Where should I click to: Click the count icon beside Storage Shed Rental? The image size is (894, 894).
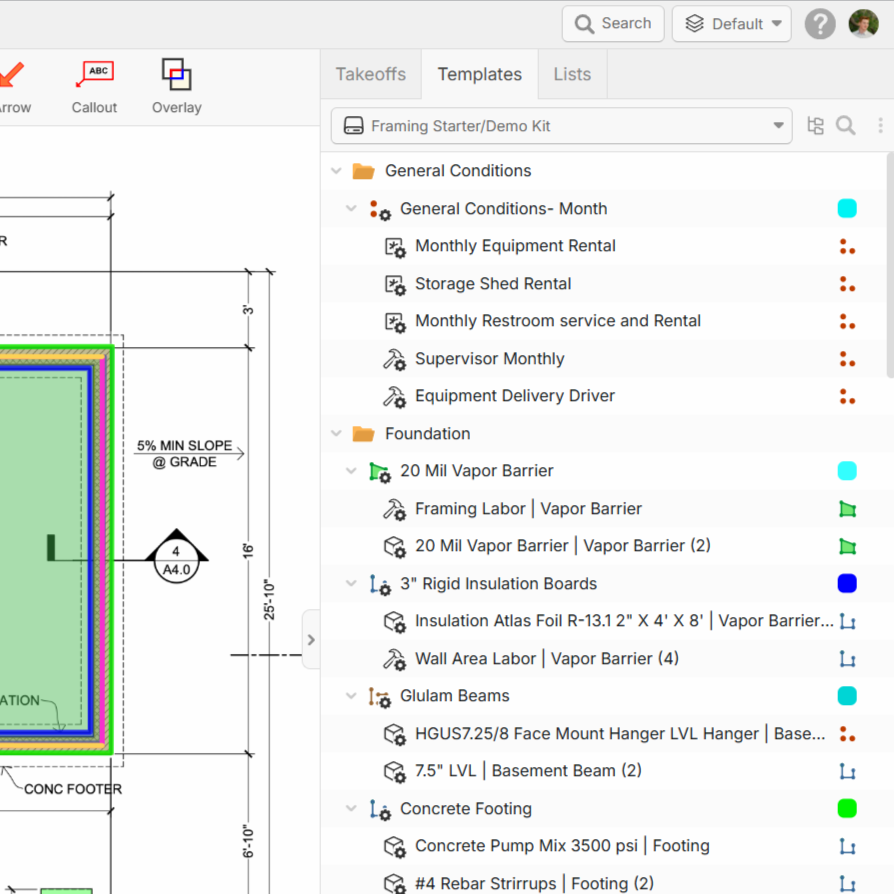(847, 284)
